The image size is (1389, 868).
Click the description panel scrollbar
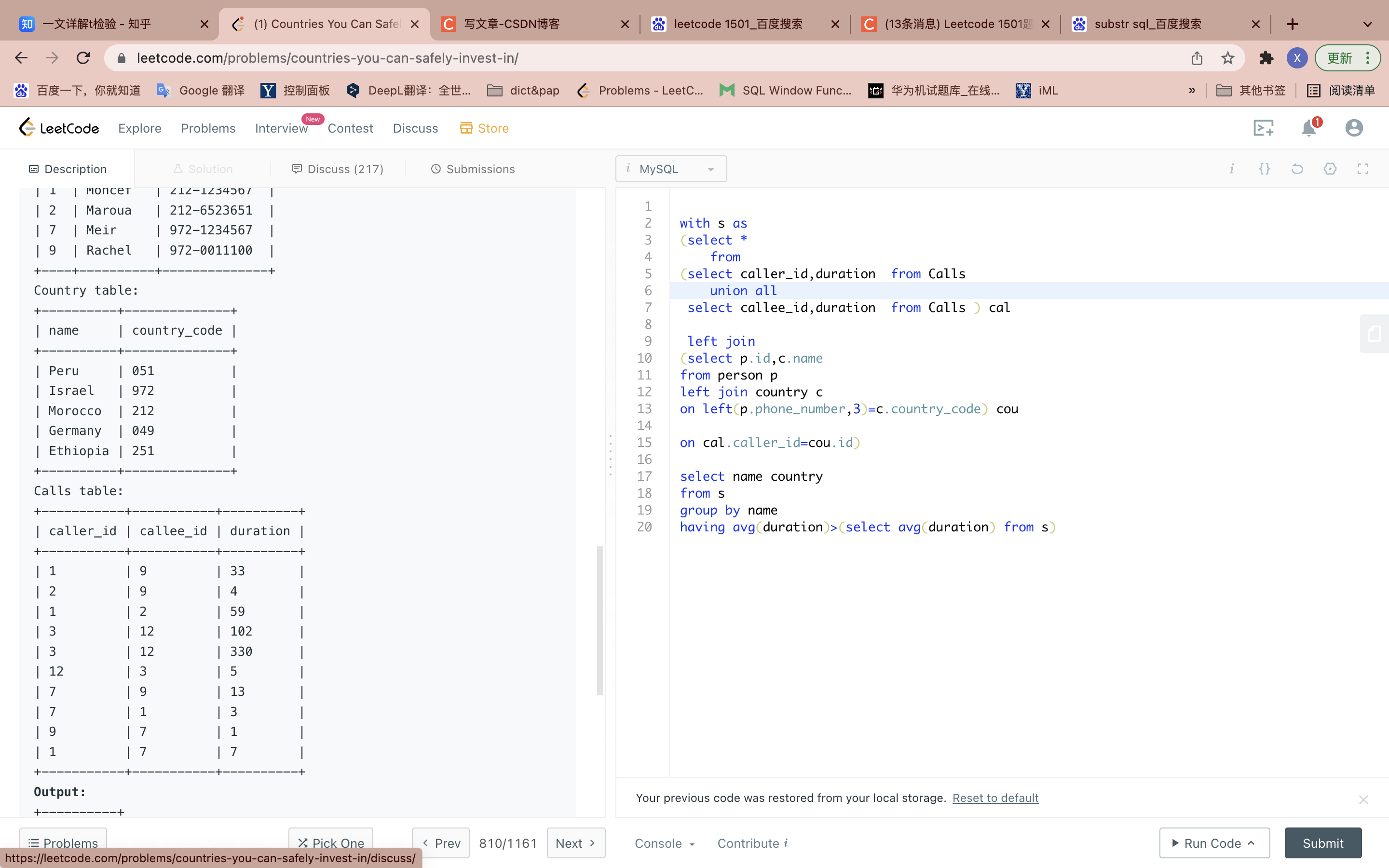600,620
